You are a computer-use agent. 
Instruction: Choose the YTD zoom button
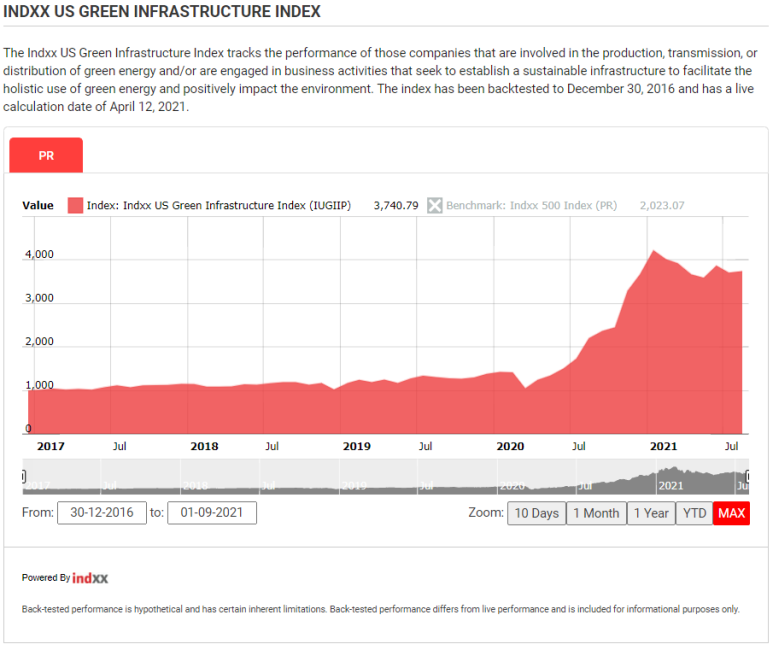click(x=694, y=513)
